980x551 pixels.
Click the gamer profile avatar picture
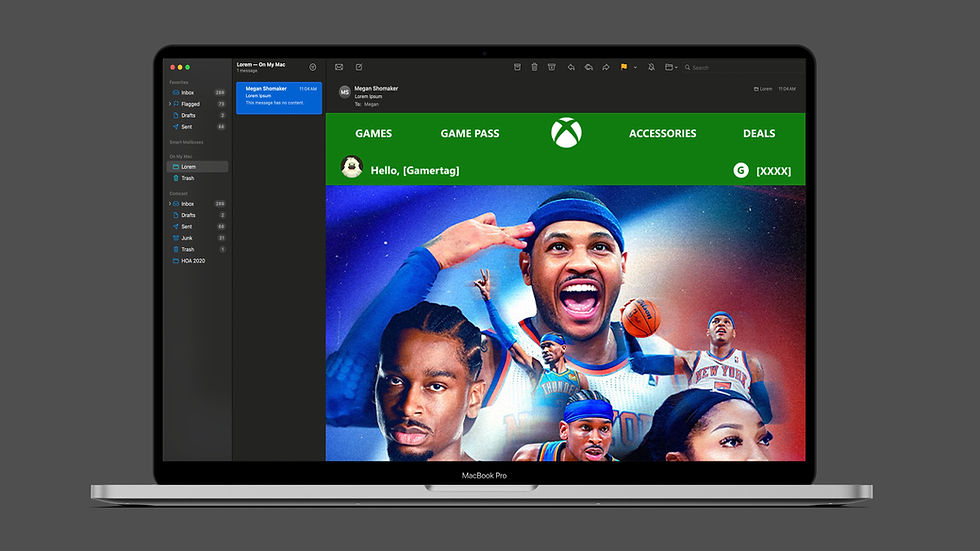352,167
